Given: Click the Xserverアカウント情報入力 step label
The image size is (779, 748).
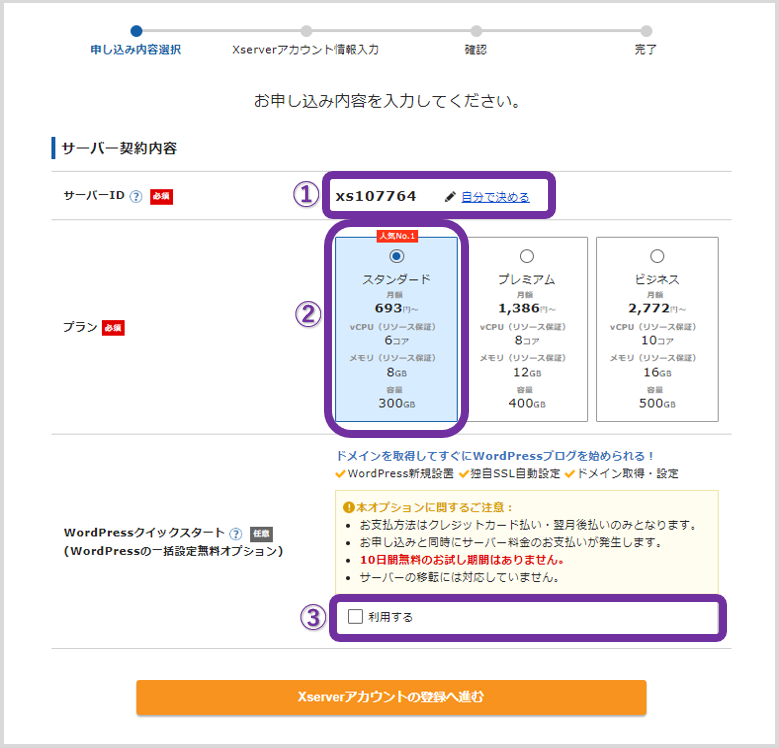Looking at the screenshot, I should 306,50.
